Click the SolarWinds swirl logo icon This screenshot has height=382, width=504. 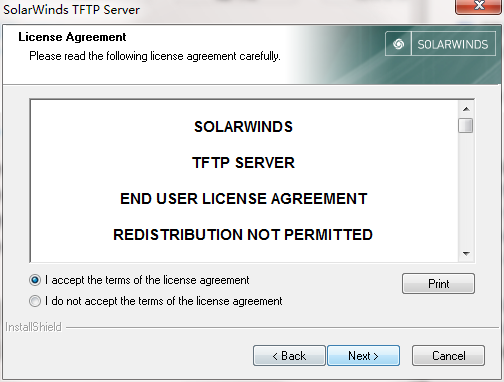click(398, 44)
